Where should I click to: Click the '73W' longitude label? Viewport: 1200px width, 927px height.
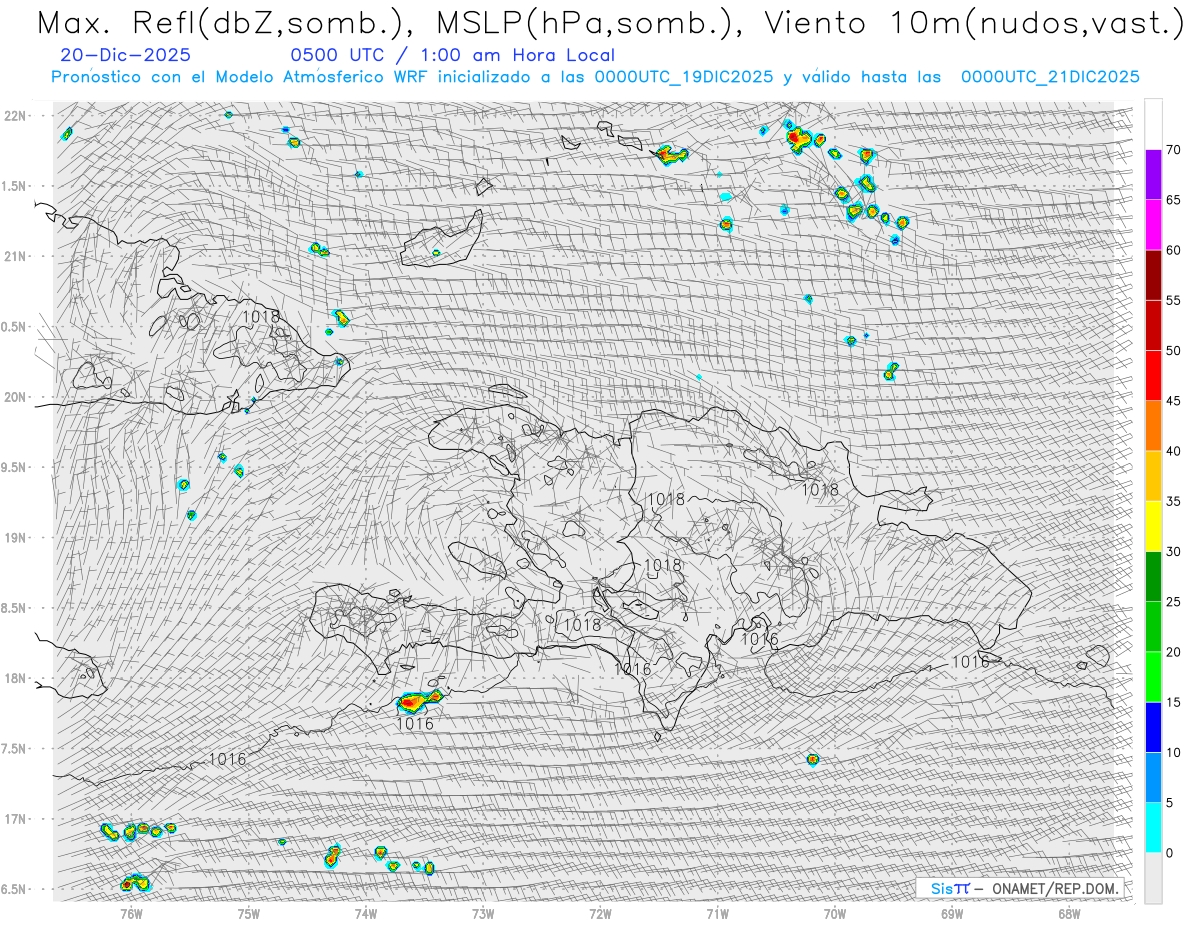pos(483,913)
